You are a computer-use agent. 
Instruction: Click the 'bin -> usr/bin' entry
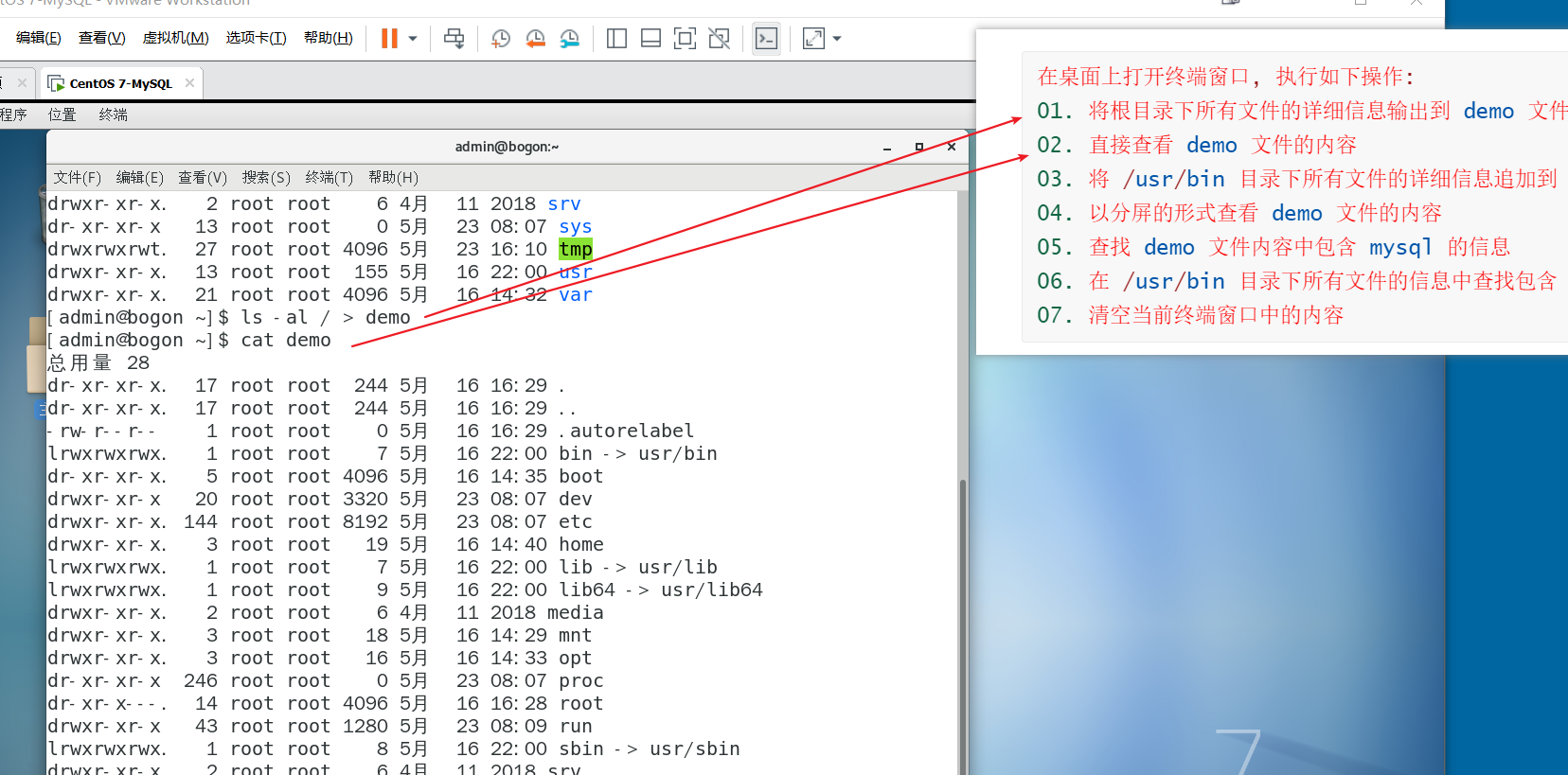tap(638, 454)
